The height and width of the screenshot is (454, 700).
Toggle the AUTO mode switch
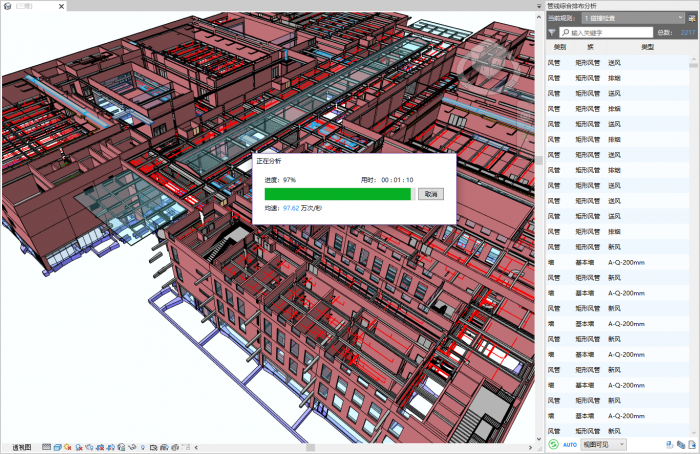pyautogui.click(x=570, y=444)
